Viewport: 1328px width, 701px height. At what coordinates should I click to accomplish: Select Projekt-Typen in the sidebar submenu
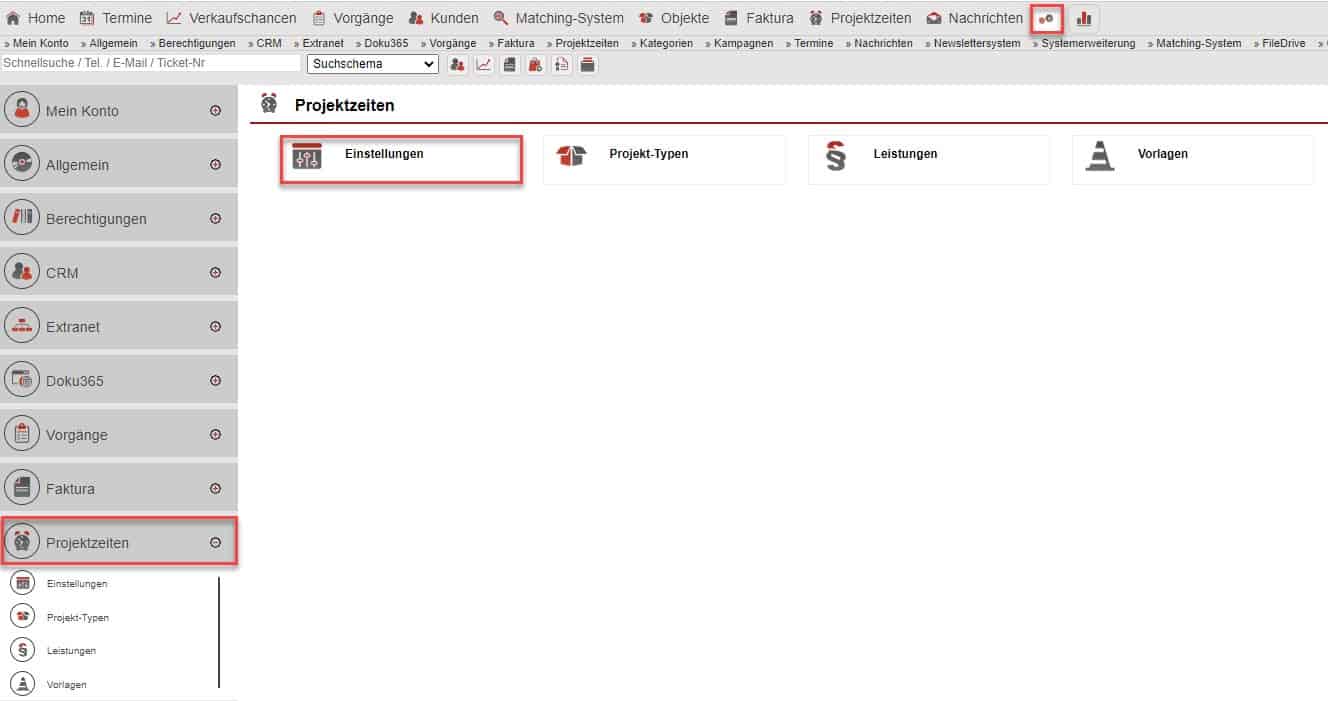77,617
